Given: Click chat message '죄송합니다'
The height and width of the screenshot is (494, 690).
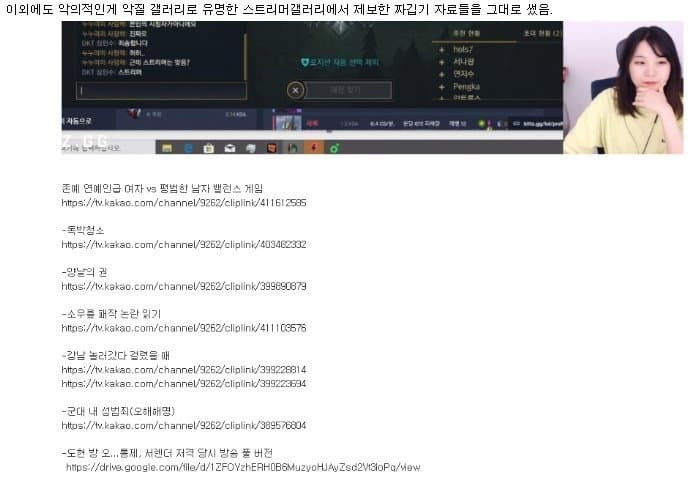Looking at the screenshot, I should (x=132, y=43).
